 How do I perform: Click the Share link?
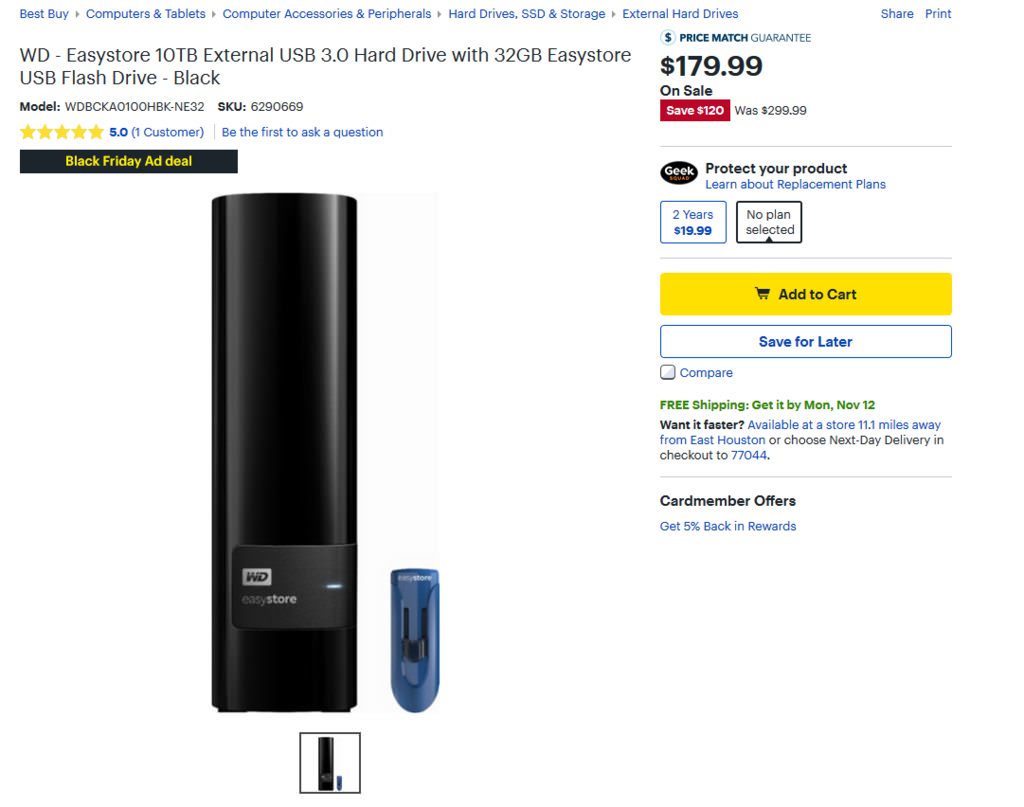coord(897,14)
